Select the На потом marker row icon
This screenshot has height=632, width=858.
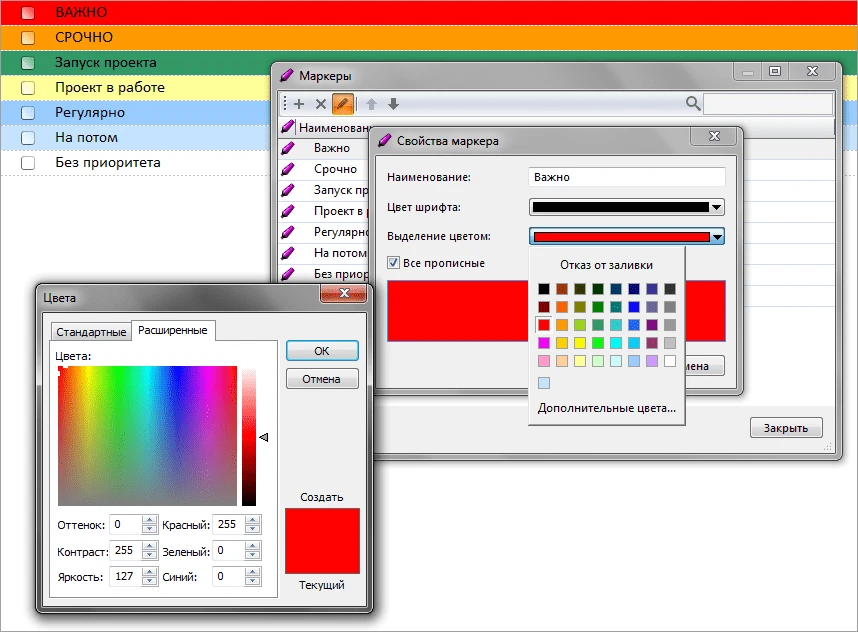pos(290,254)
